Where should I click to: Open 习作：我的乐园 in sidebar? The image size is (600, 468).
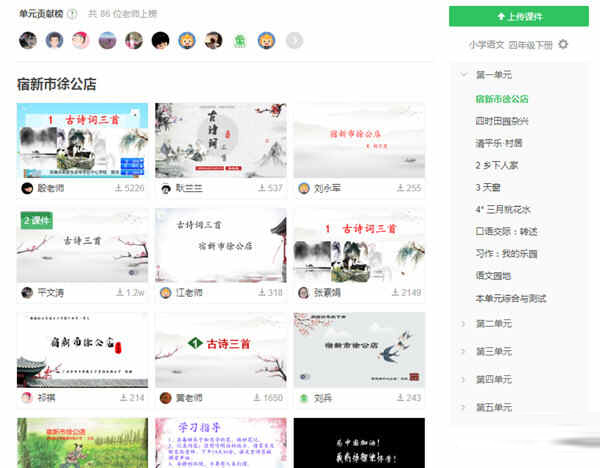click(x=506, y=254)
